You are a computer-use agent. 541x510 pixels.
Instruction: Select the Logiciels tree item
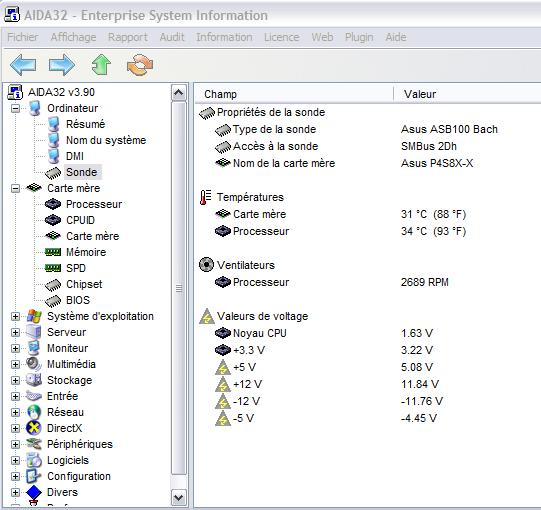coord(68,460)
